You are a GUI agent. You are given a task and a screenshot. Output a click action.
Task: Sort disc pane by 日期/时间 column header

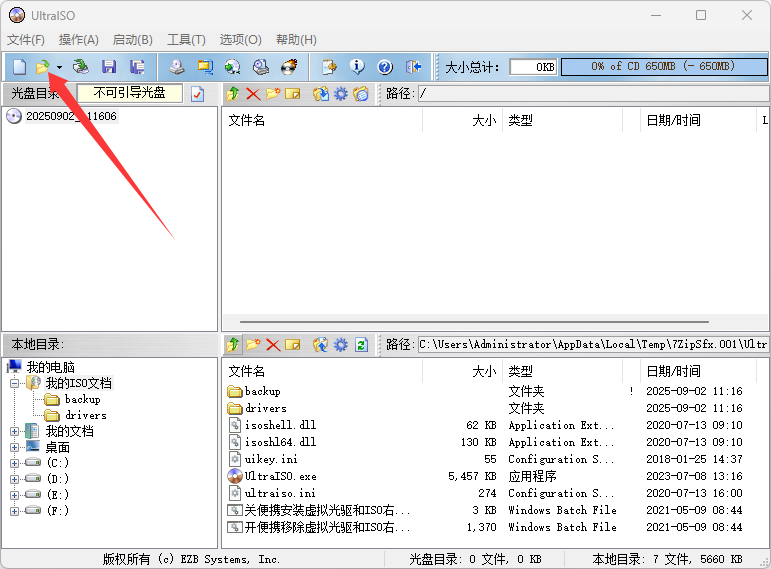(x=698, y=120)
